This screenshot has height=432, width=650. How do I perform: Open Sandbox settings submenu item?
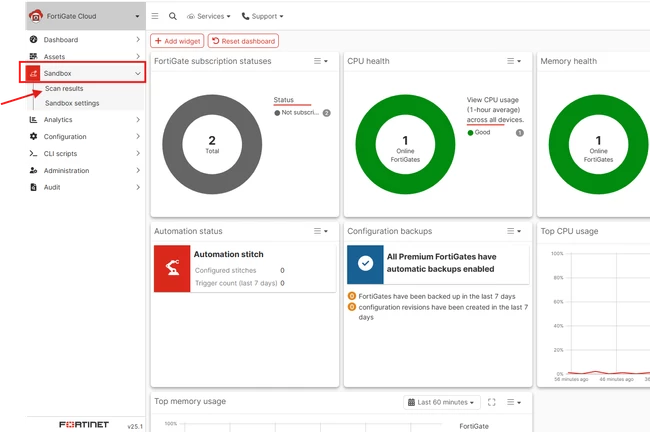[72, 103]
